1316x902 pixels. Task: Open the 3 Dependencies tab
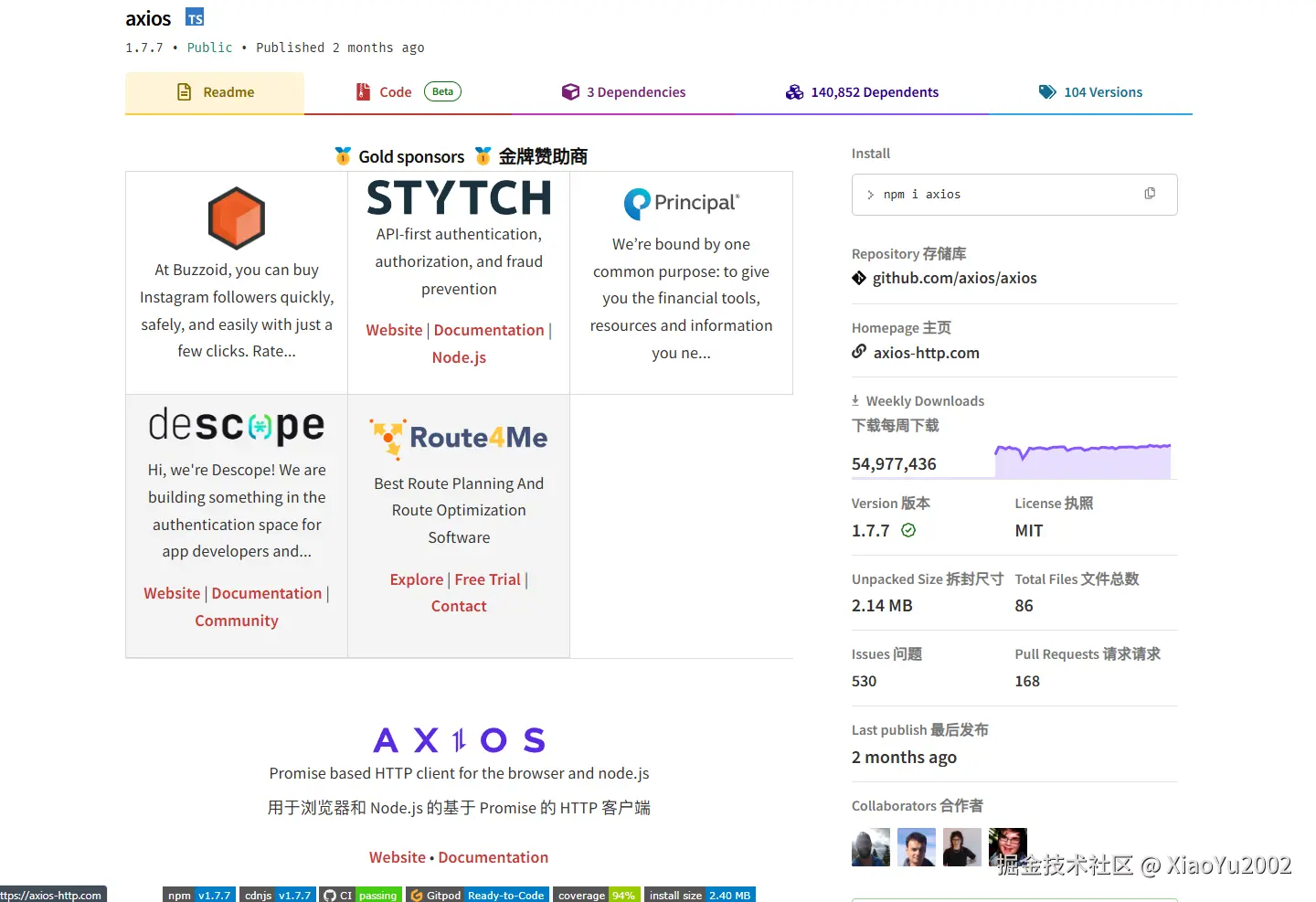coord(623,92)
